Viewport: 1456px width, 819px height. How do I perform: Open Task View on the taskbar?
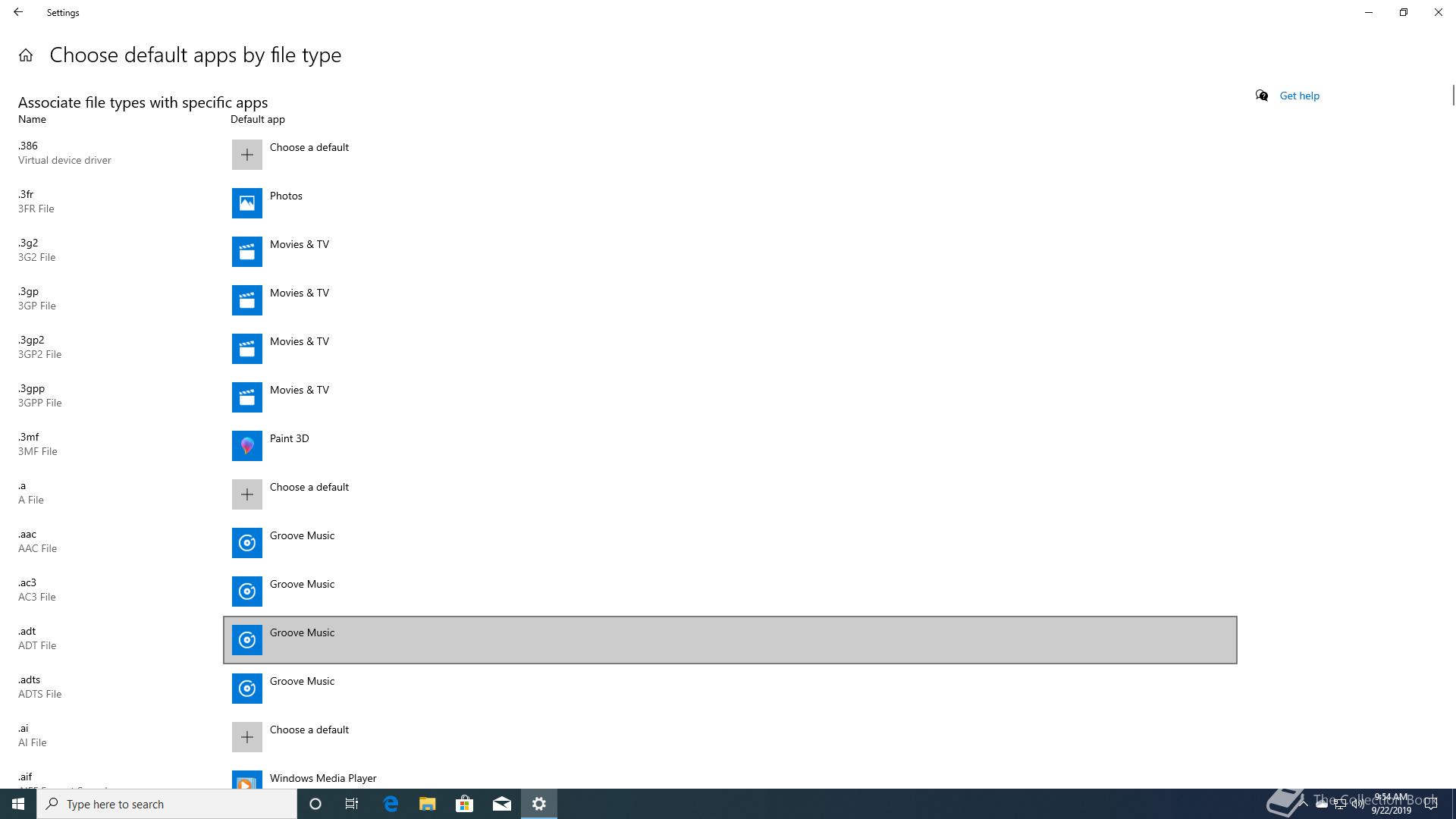tap(352, 804)
